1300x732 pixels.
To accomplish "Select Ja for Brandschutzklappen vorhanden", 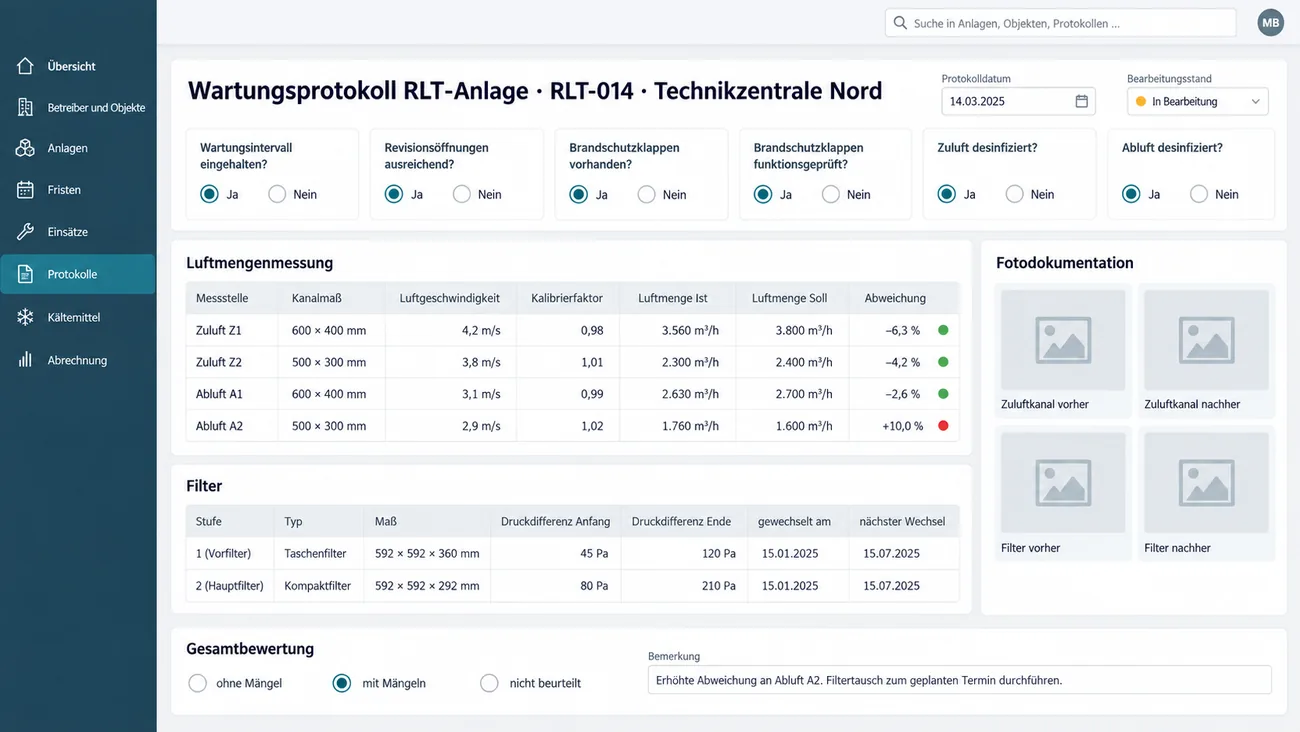I will tap(578, 194).
